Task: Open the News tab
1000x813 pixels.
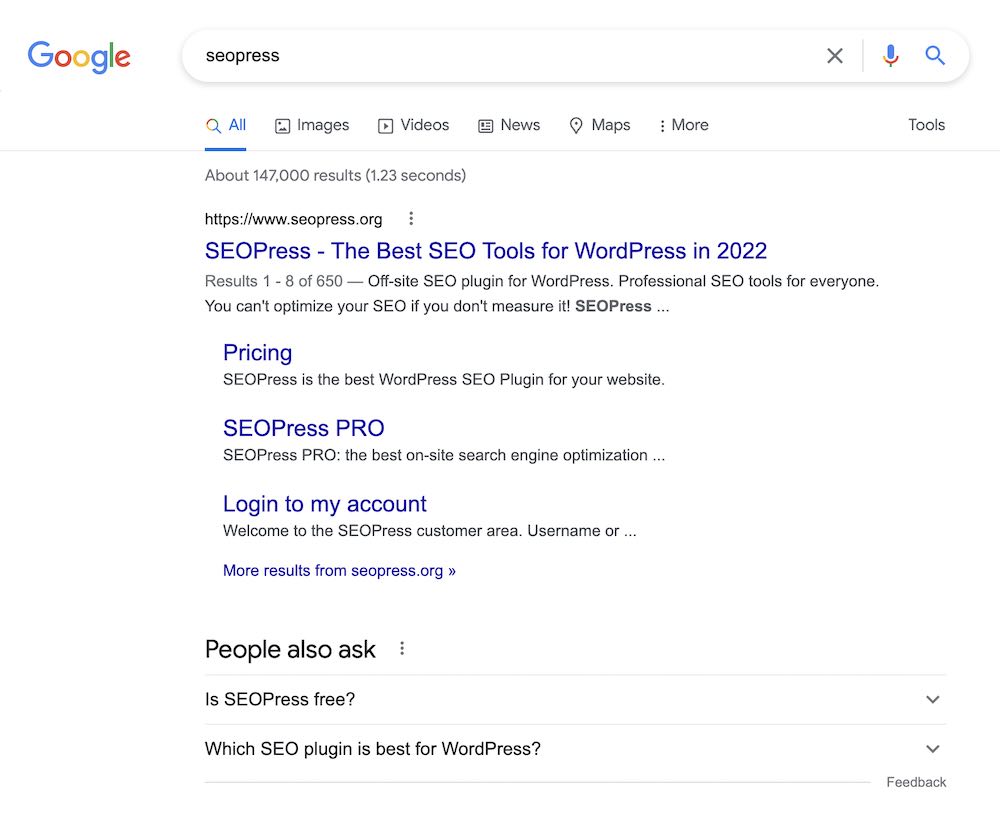Action: point(509,125)
